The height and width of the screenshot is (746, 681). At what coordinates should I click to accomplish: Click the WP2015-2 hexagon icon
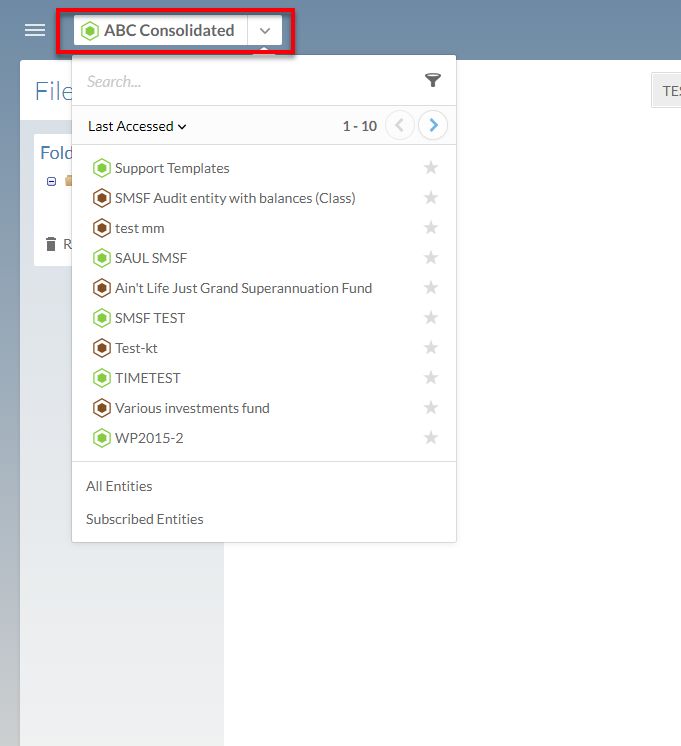pyautogui.click(x=101, y=438)
